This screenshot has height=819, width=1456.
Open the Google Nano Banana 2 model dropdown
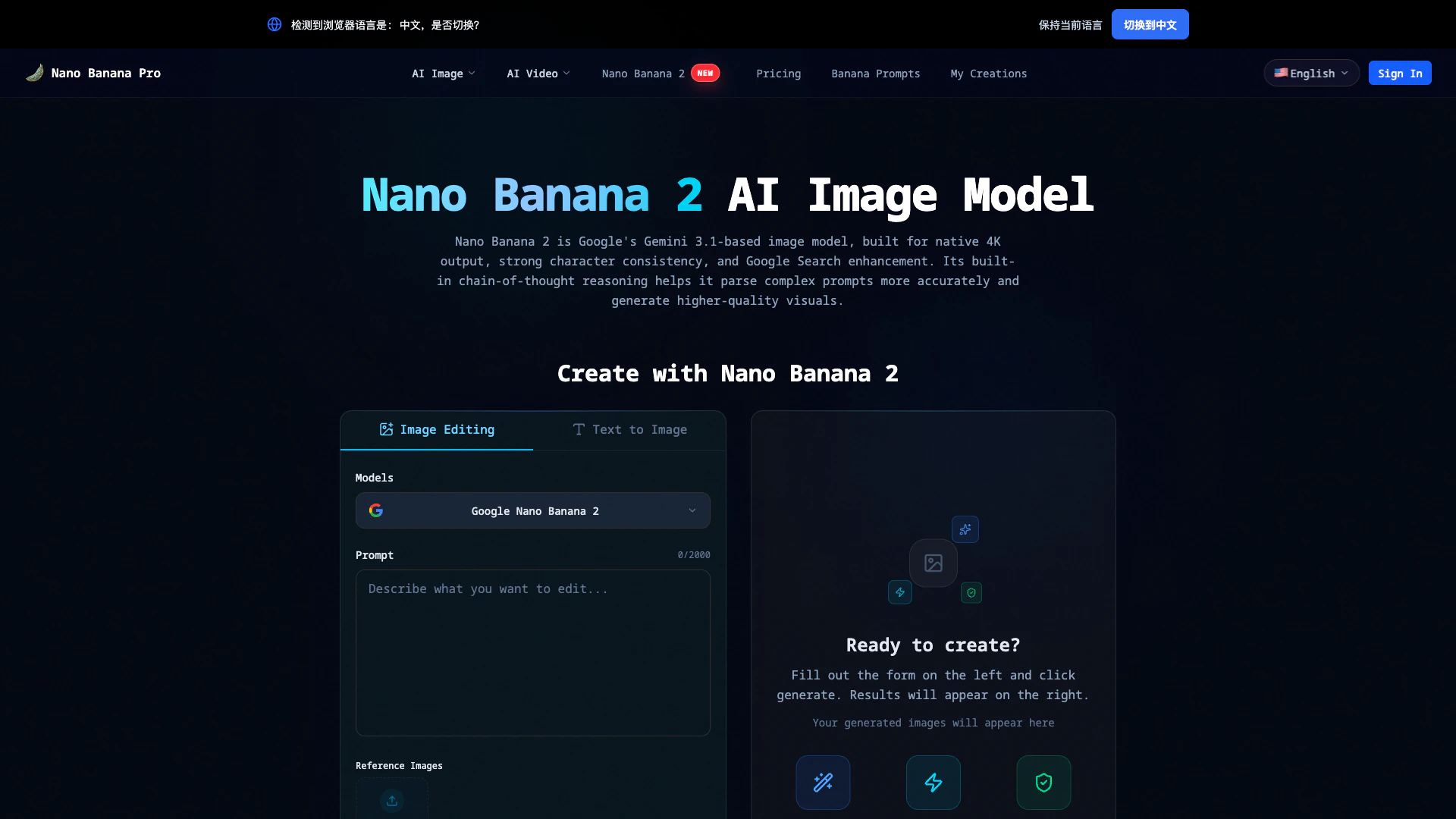point(533,510)
